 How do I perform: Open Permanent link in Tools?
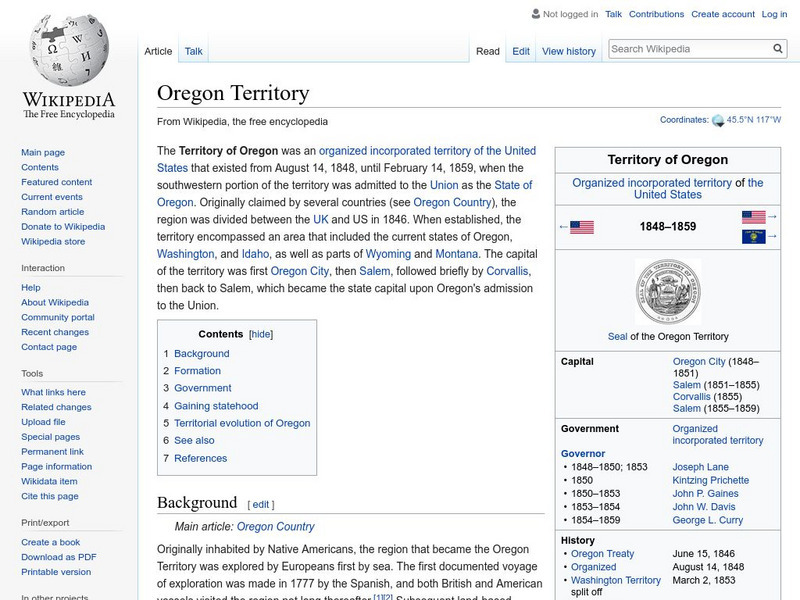(53, 451)
